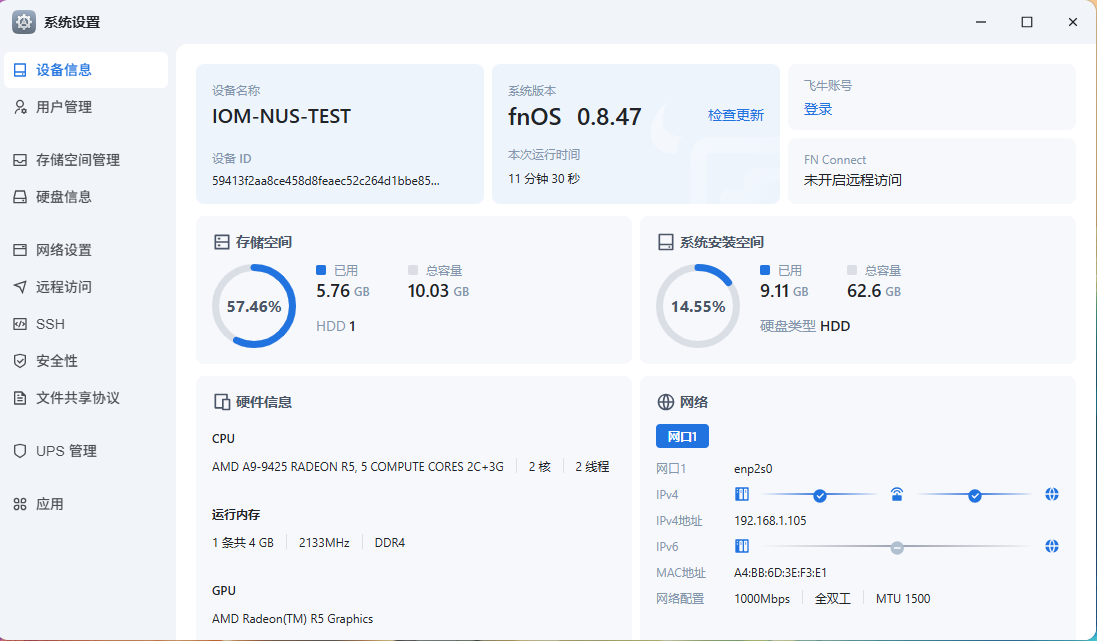
Task: Click the second IPv4 connection checkmark
Action: [x=975, y=496]
